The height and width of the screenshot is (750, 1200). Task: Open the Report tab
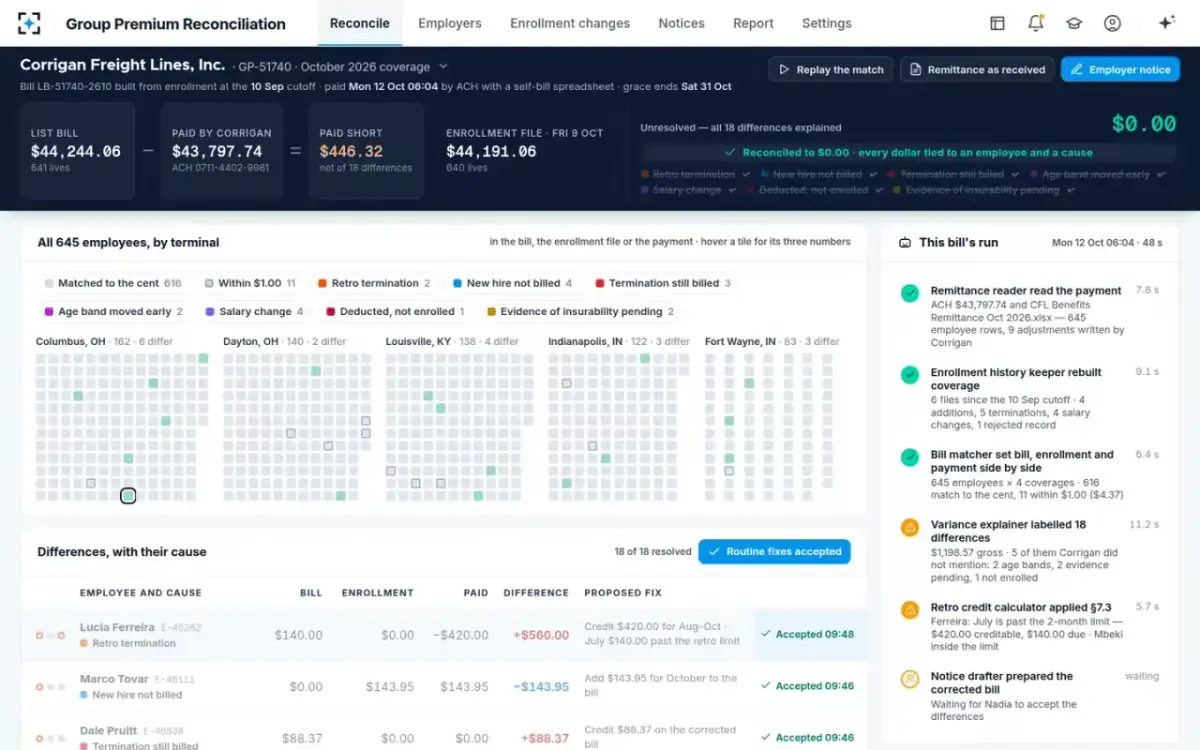pos(753,23)
